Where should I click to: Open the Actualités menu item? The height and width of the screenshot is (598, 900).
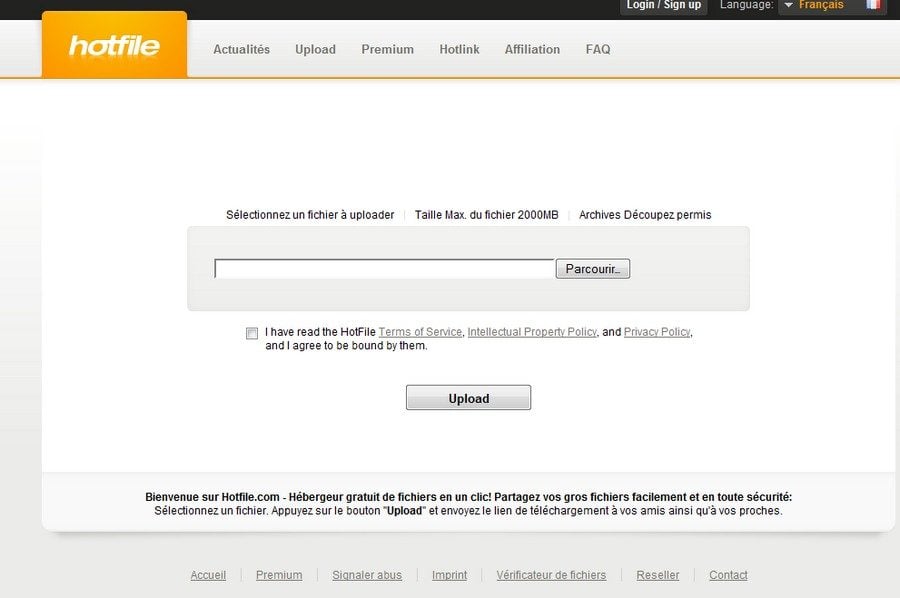coord(241,49)
